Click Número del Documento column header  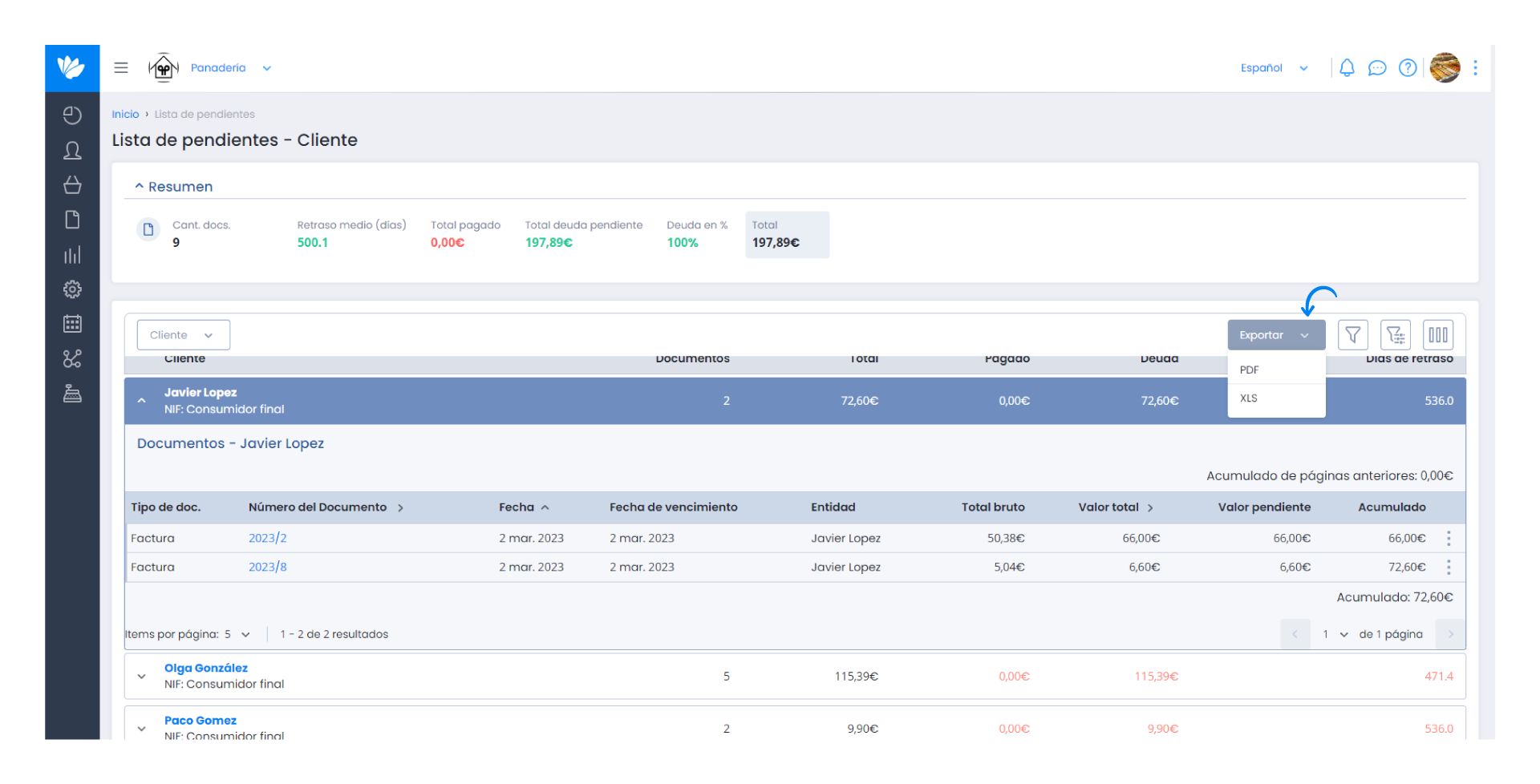coord(326,507)
